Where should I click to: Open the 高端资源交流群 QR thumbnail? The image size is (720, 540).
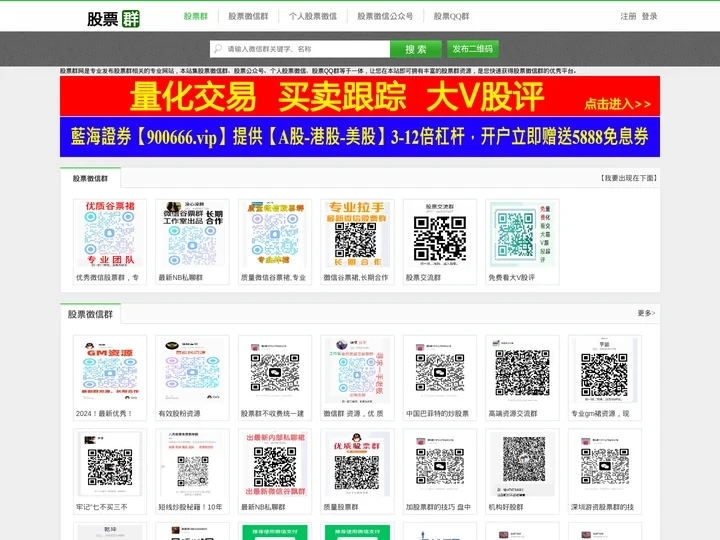point(522,370)
